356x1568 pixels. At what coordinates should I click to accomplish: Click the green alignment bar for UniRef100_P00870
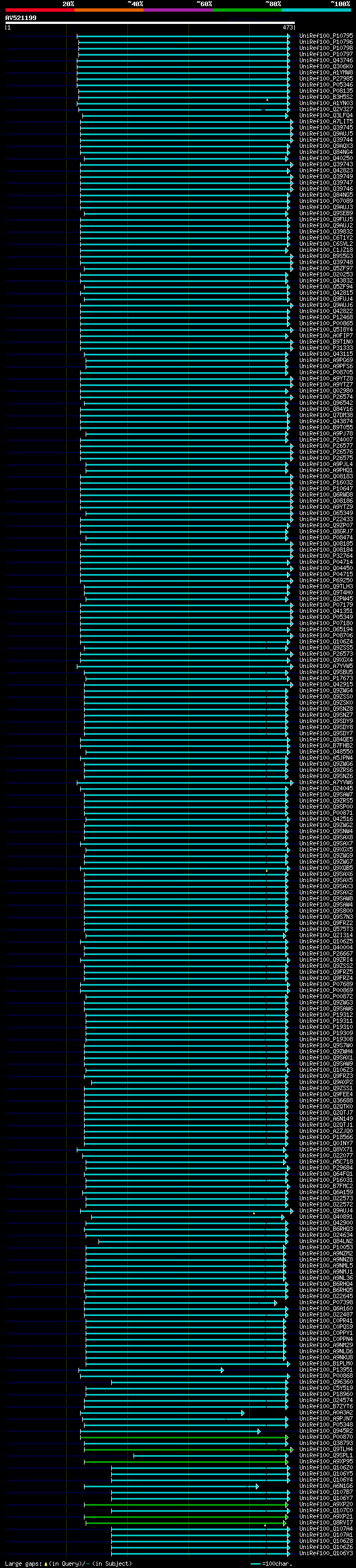pos(184,1437)
